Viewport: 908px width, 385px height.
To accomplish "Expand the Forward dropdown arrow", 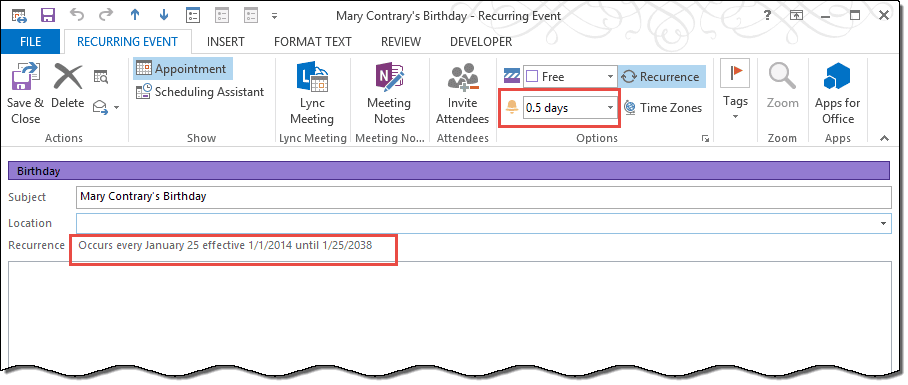I will click(116, 108).
